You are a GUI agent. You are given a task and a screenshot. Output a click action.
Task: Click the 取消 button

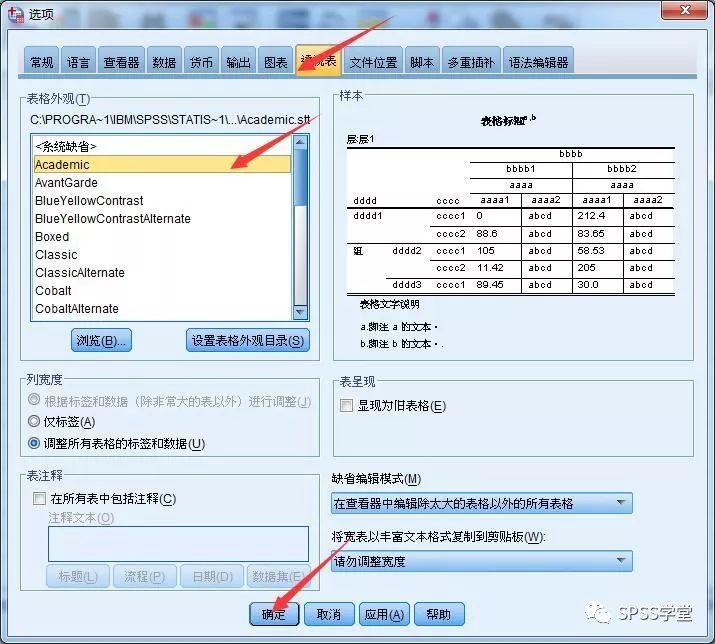click(x=329, y=614)
